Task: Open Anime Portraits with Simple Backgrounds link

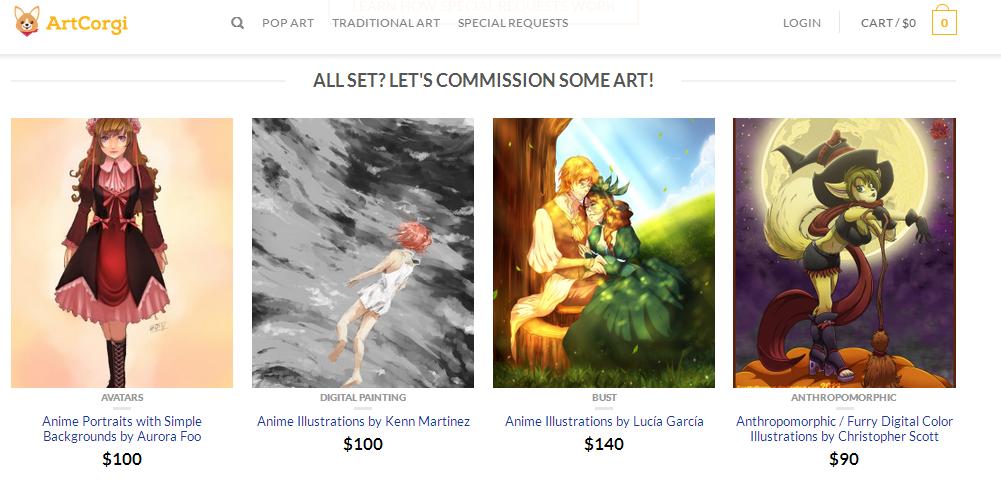Action: (x=122, y=429)
